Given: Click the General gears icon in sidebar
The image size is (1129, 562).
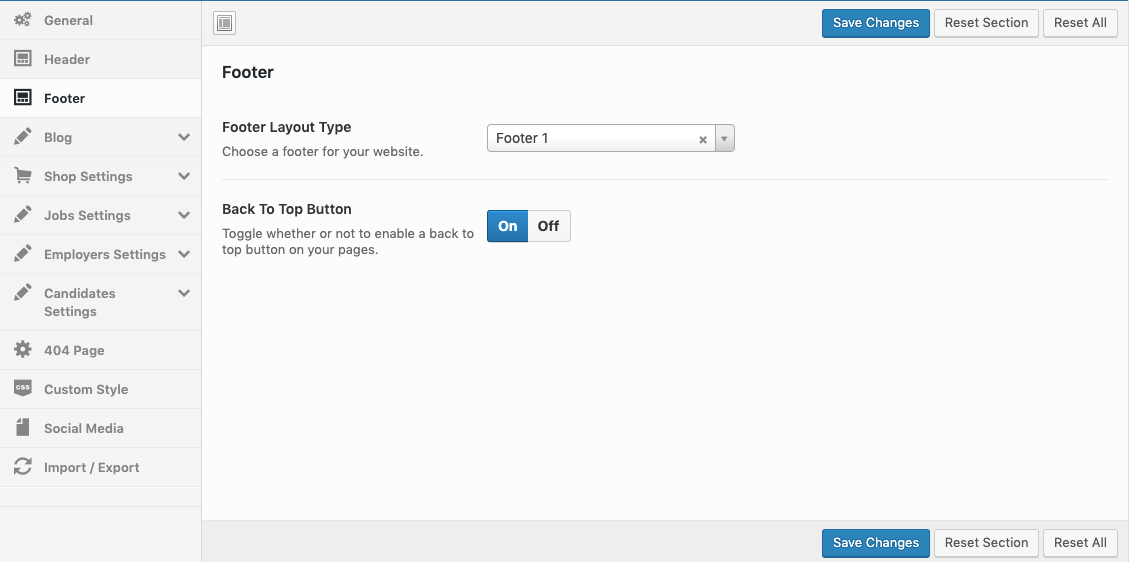Looking at the screenshot, I should click(22, 20).
